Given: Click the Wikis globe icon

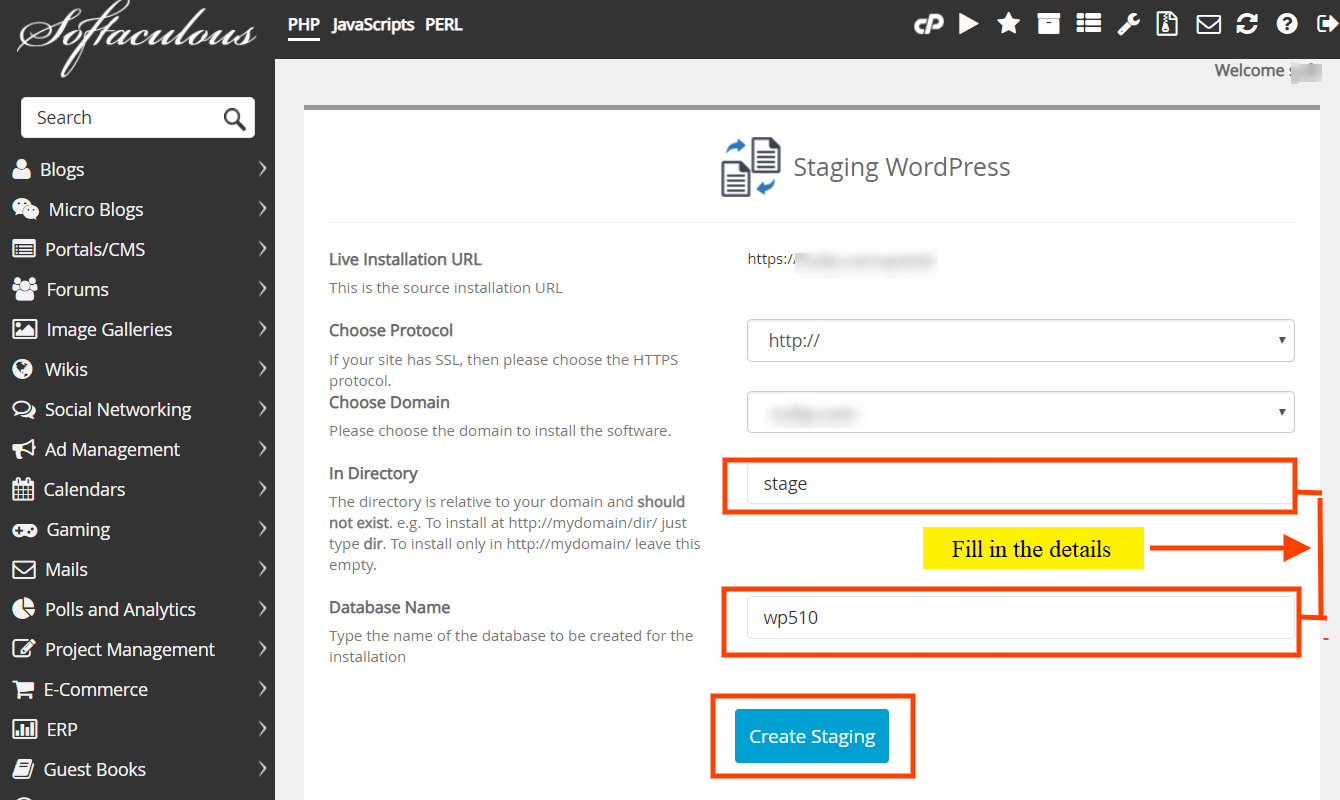Looking at the screenshot, I should [23, 369].
